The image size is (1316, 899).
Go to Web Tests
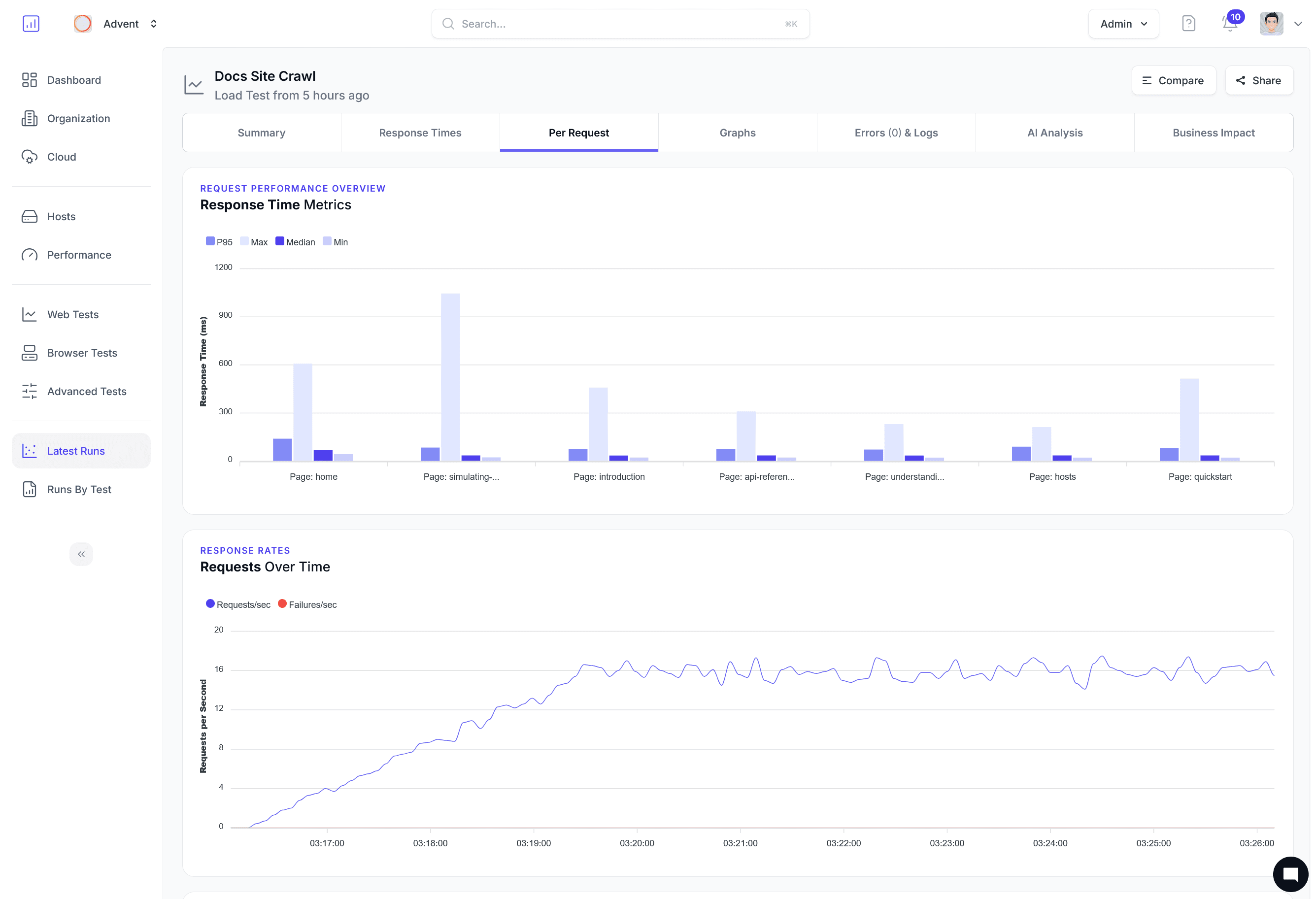coord(72,314)
